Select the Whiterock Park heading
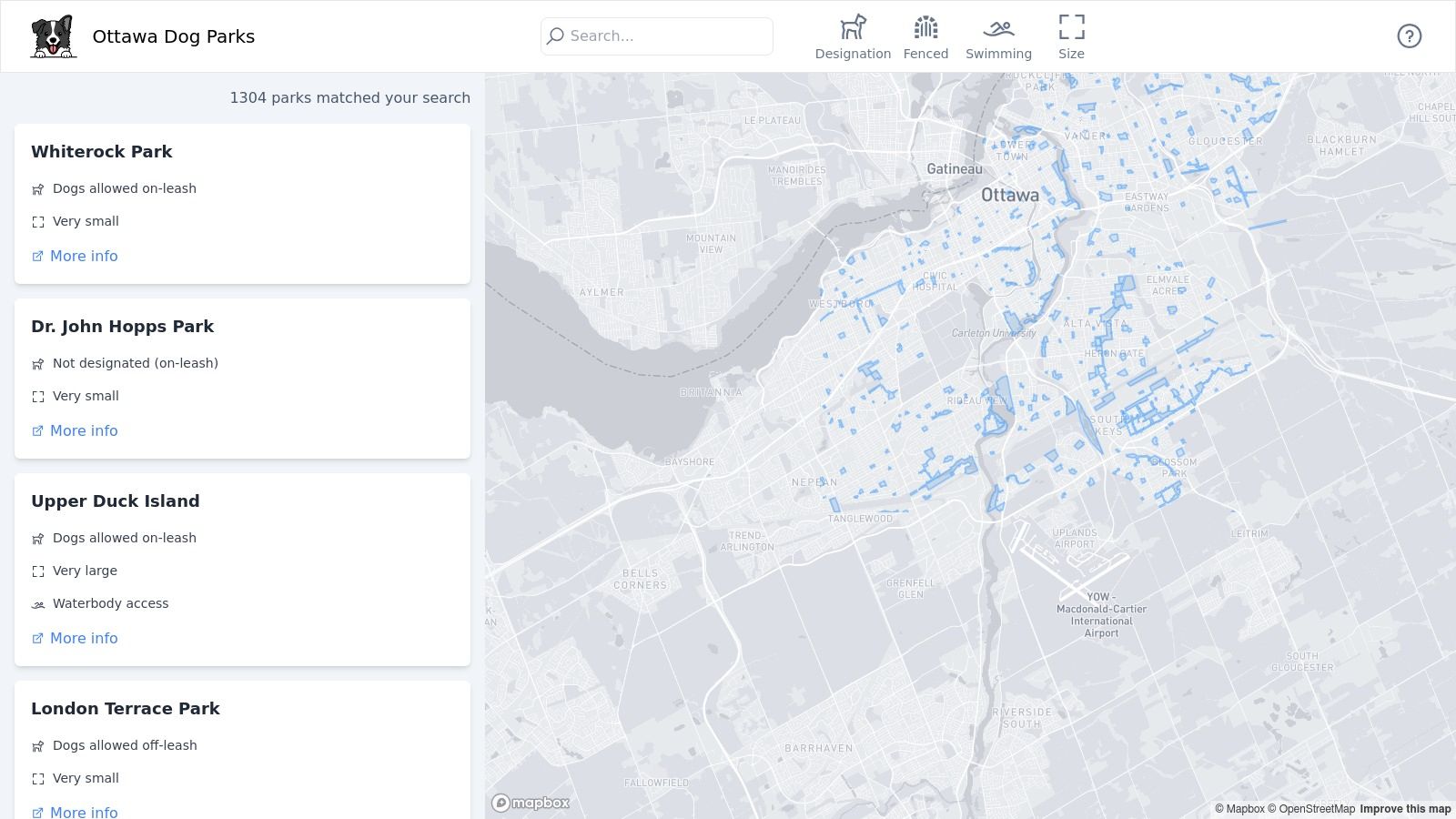The image size is (1456, 819). (102, 152)
